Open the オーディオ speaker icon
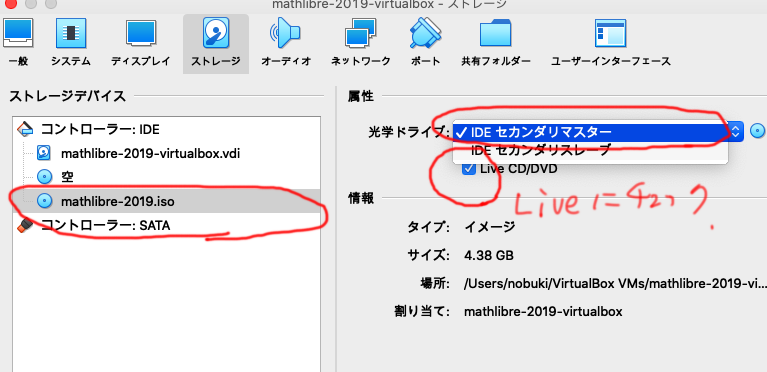This screenshot has width=767, height=372. [285, 33]
